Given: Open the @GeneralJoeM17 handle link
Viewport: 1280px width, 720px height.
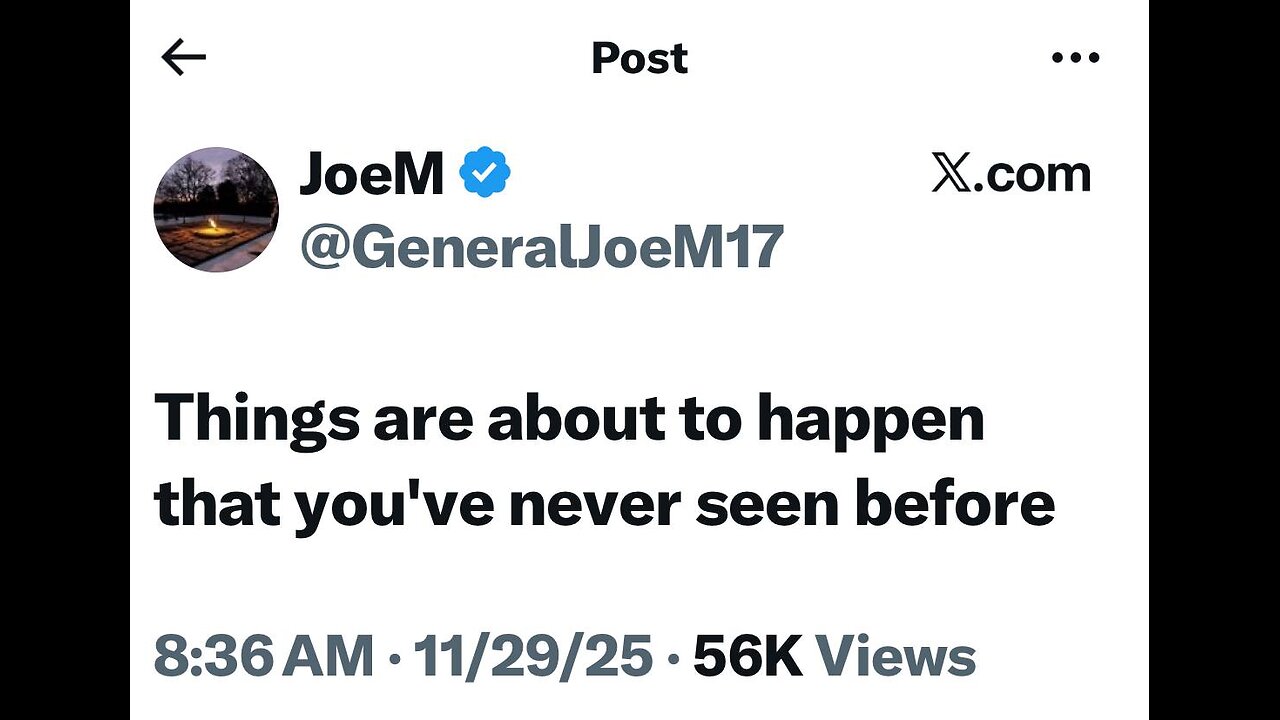Looking at the screenshot, I should pyautogui.click(x=541, y=247).
